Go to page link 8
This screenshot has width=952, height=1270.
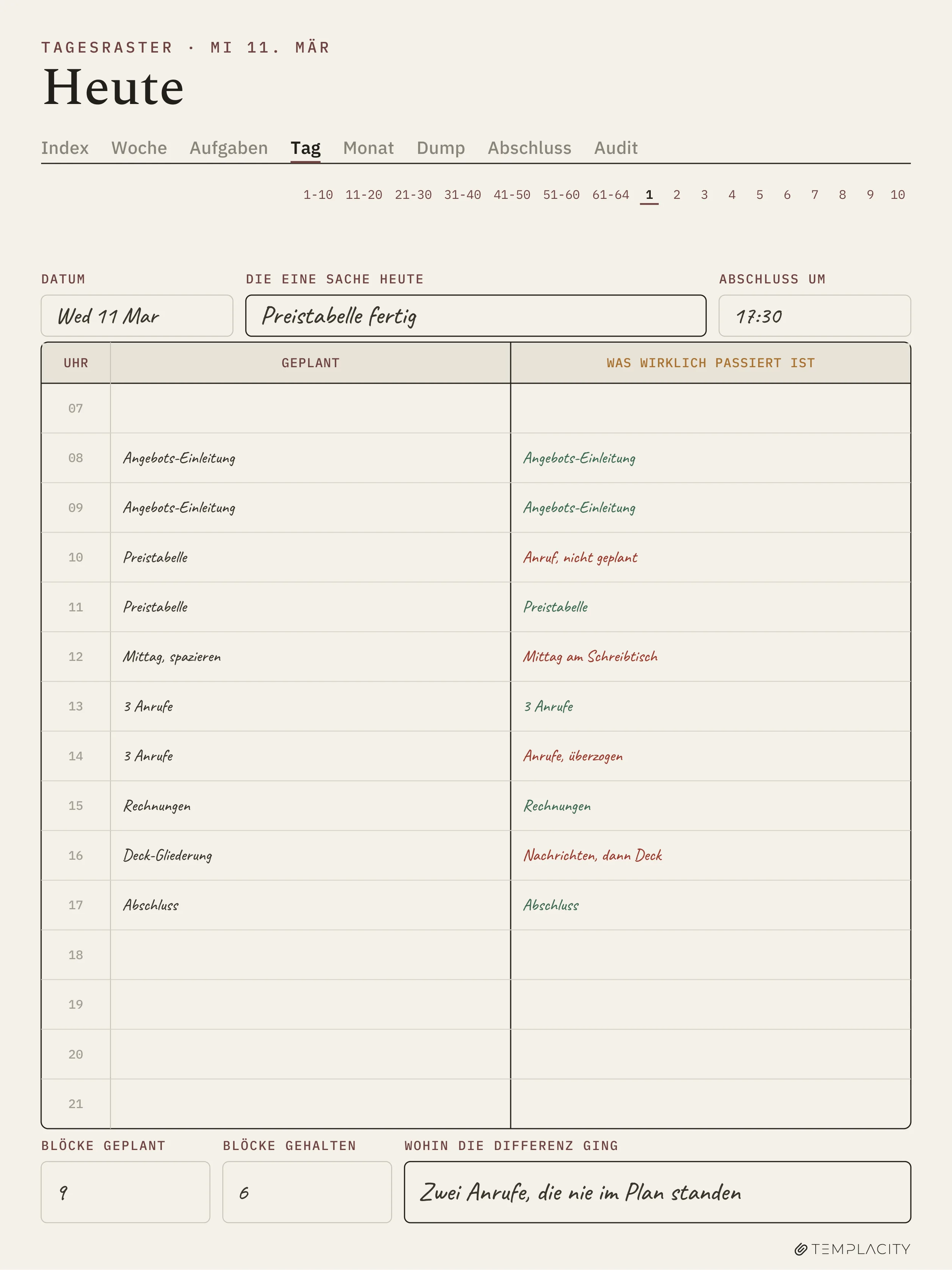point(842,195)
